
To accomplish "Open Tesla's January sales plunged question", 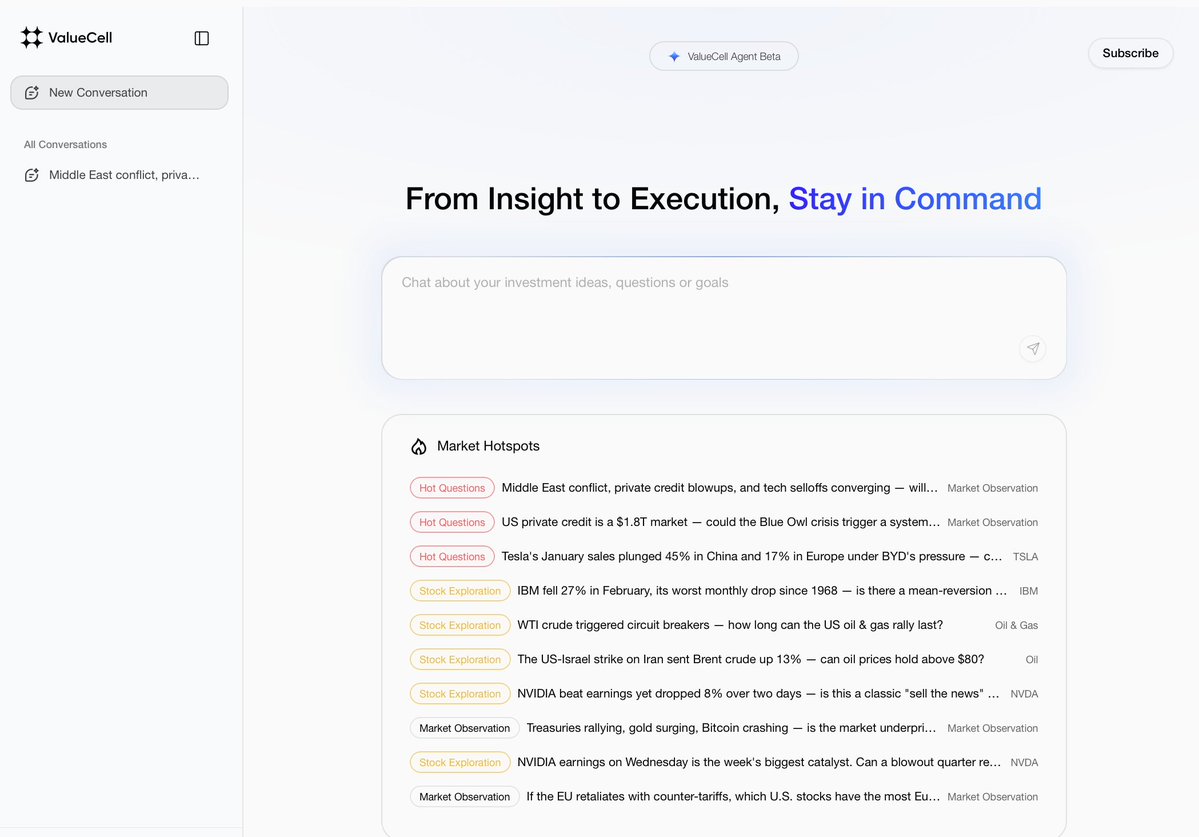I will [x=752, y=556].
